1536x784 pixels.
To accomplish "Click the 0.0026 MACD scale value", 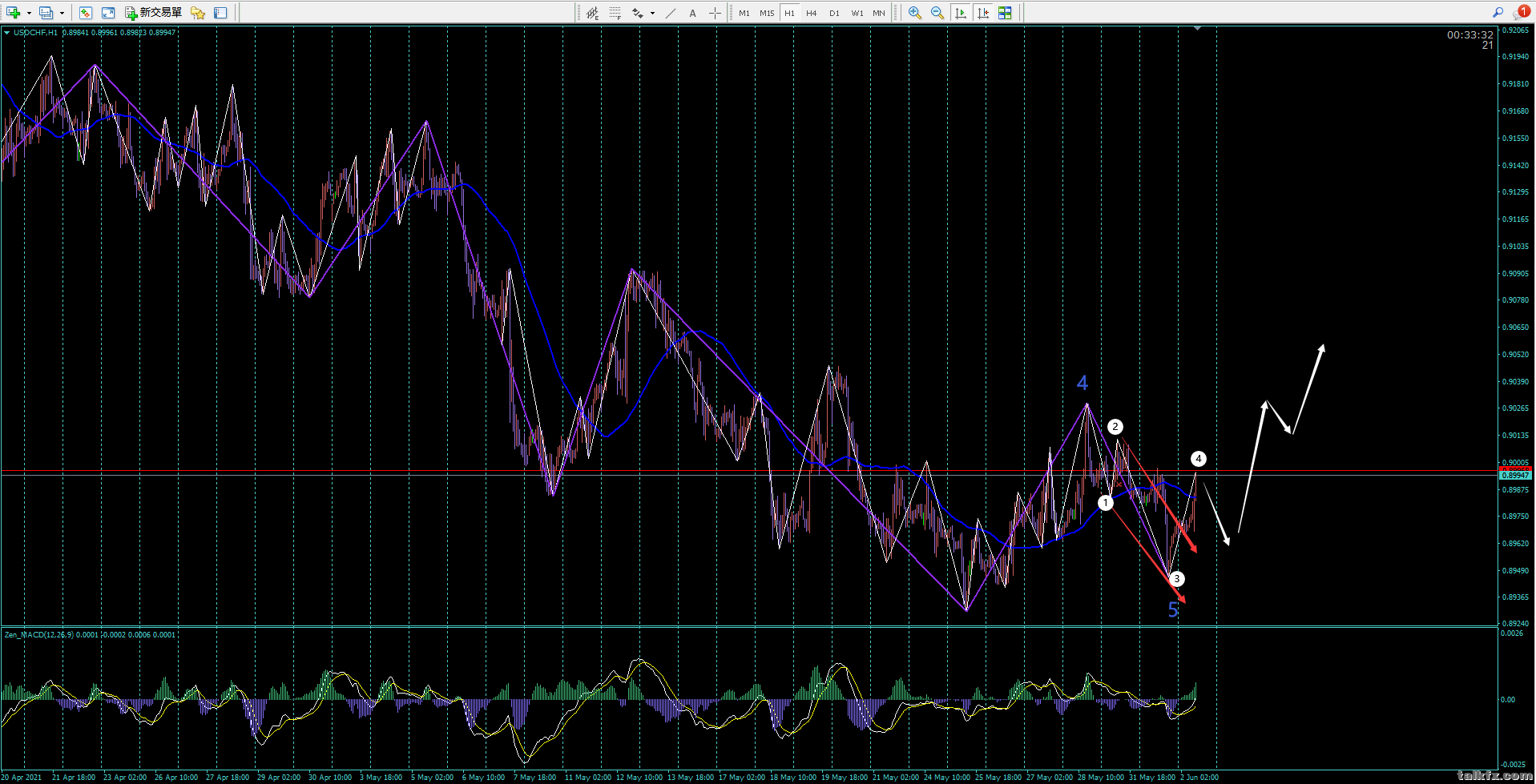I will click(x=1512, y=633).
